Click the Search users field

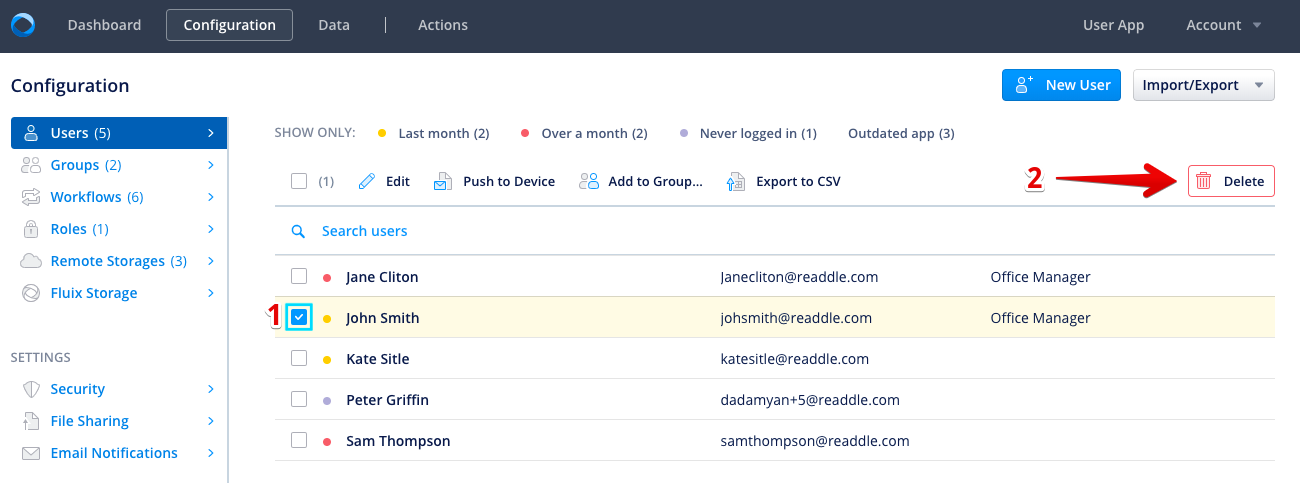click(364, 231)
